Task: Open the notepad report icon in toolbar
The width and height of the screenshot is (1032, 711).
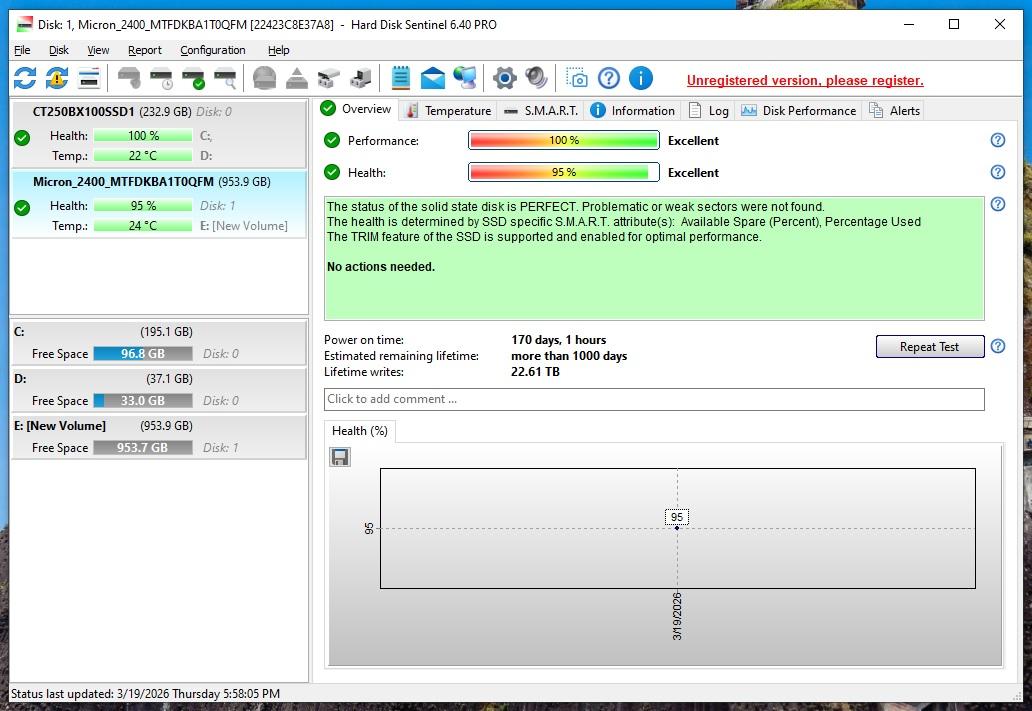Action: click(x=400, y=78)
